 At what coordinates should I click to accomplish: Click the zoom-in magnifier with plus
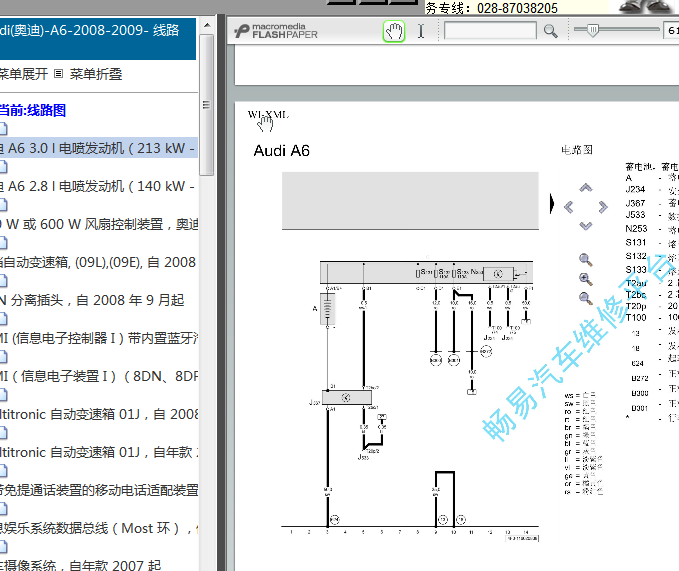point(585,279)
